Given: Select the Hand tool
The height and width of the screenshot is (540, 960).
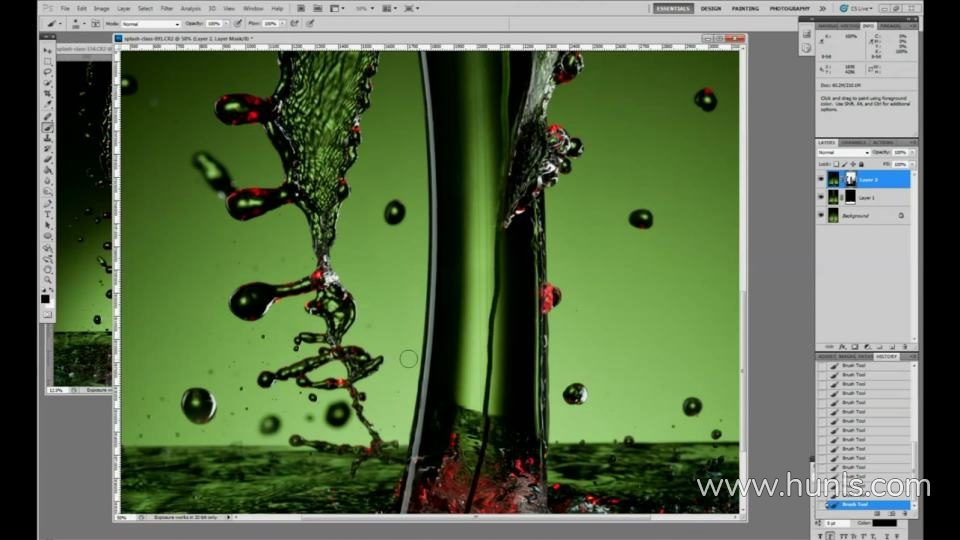Looking at the screenshot, I should tap(48, 269).
